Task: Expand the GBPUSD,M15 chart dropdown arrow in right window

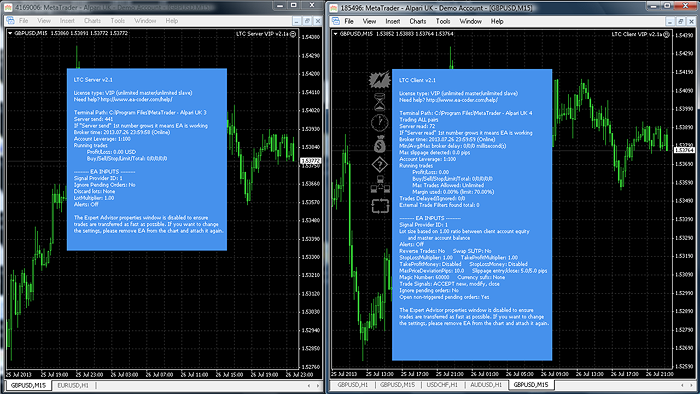Action: pos(336,33)
